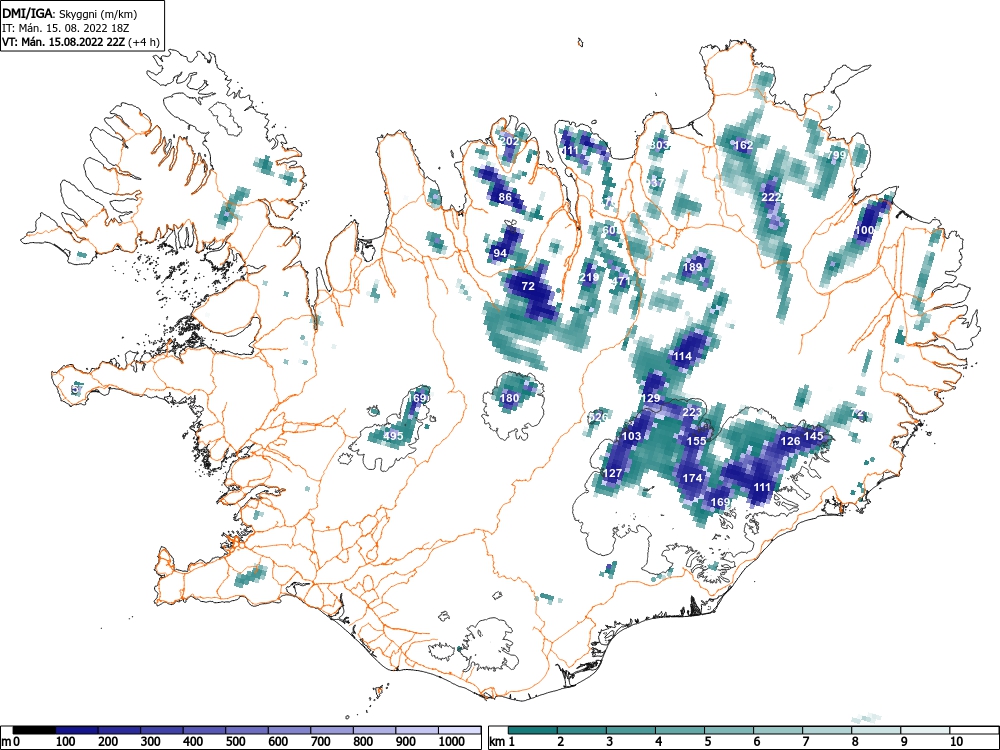Click the 526 visibility label

click(x=598, y=417)
